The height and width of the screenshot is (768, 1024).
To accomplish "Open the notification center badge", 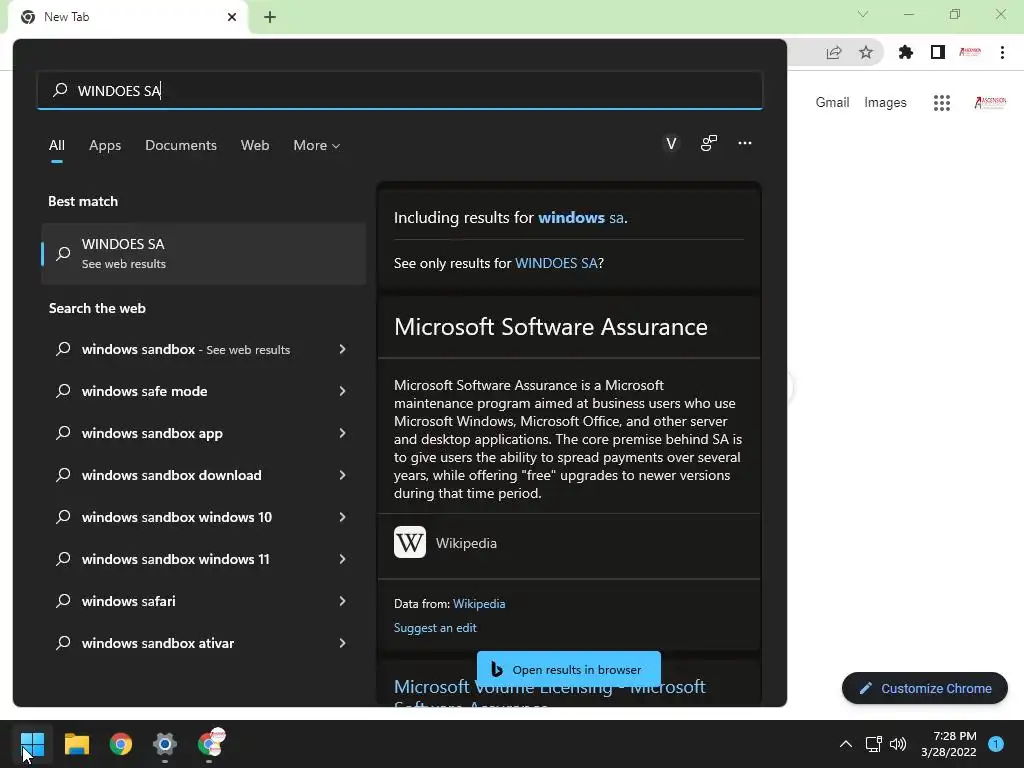I will pos(996,744).
